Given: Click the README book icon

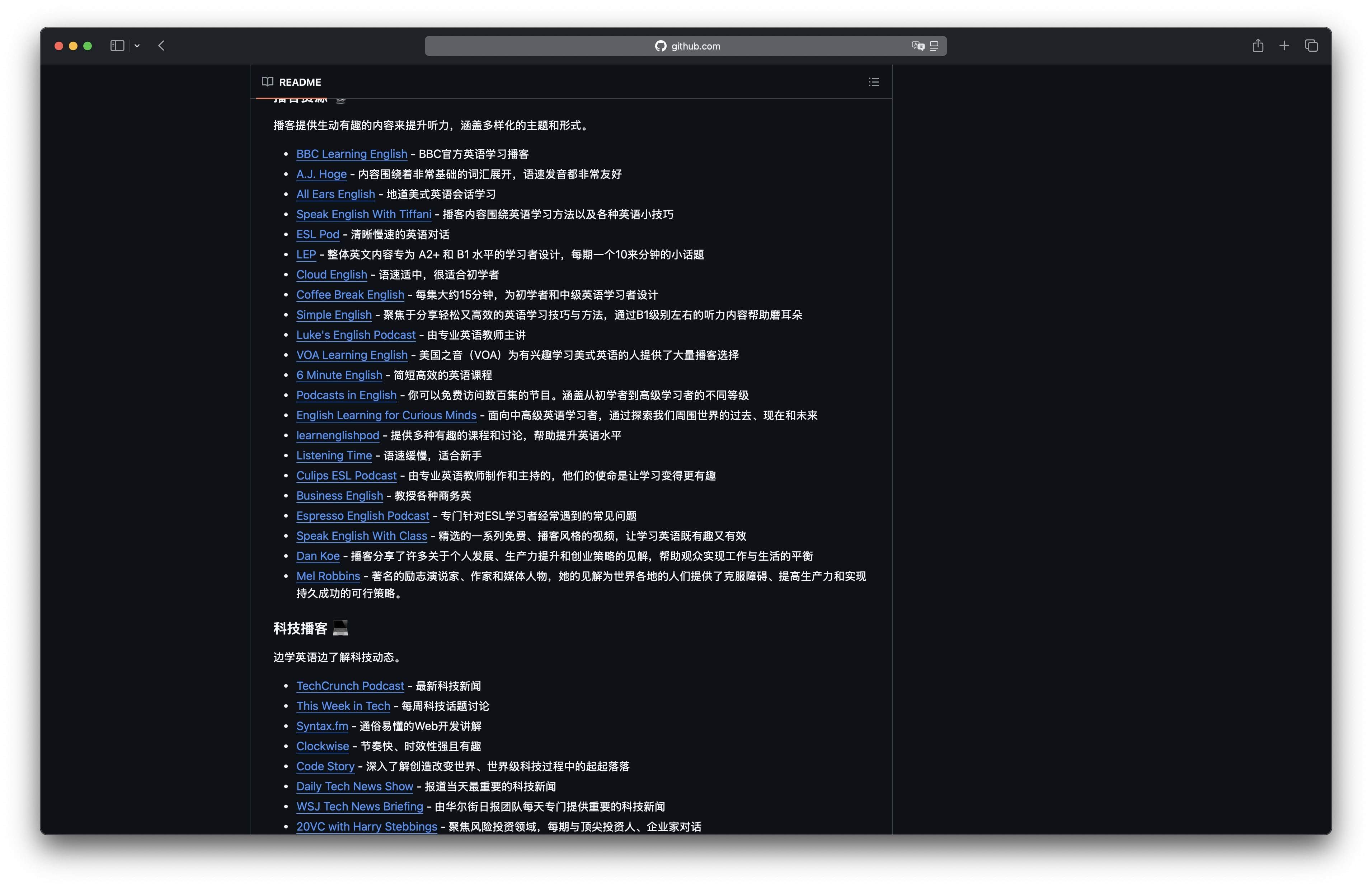Looking at the screenshot, I should tap(267, 81).
